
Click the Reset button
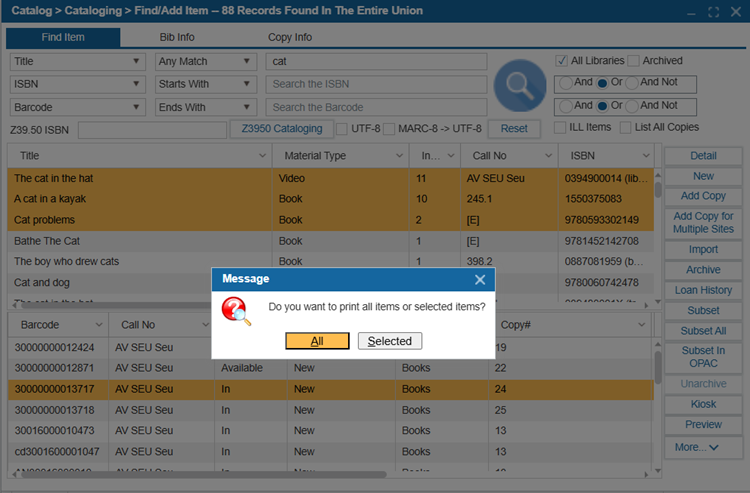514,129
